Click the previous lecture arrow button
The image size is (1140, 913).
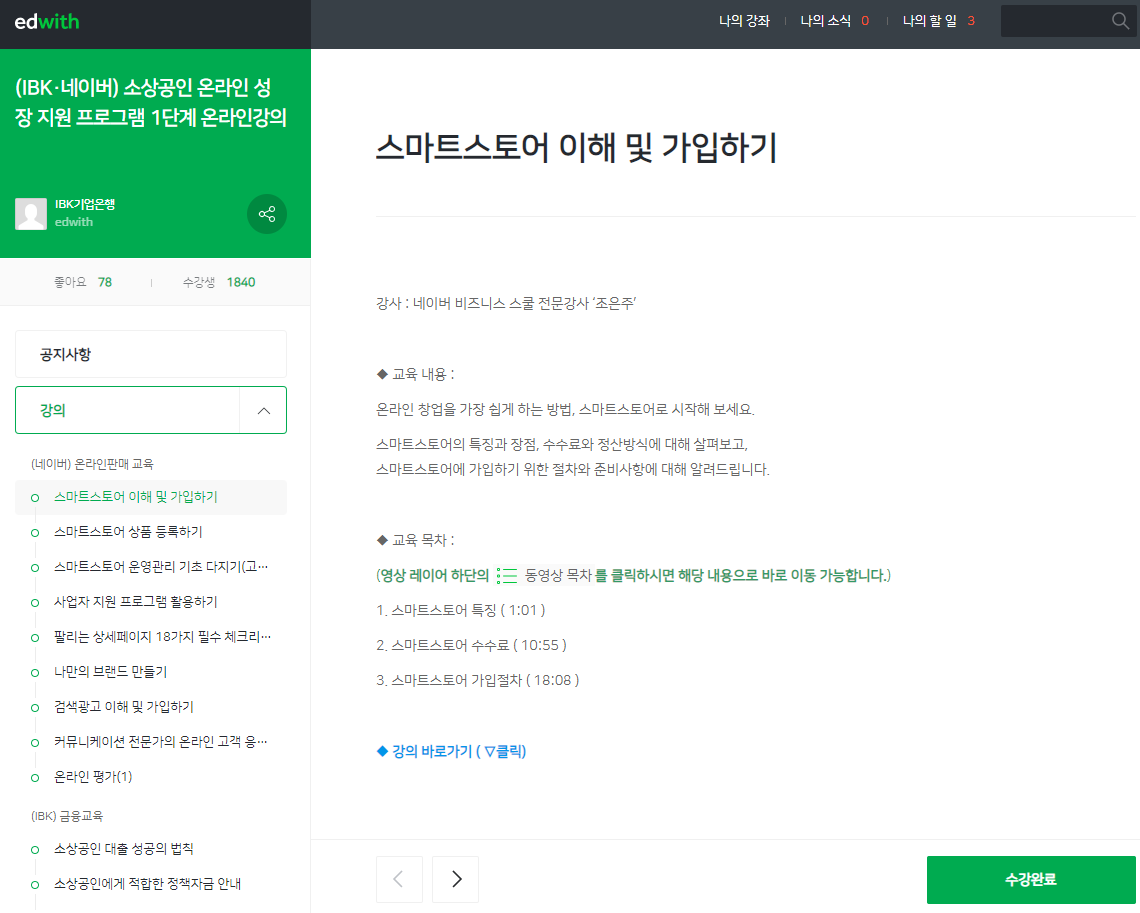coord(399,880)
